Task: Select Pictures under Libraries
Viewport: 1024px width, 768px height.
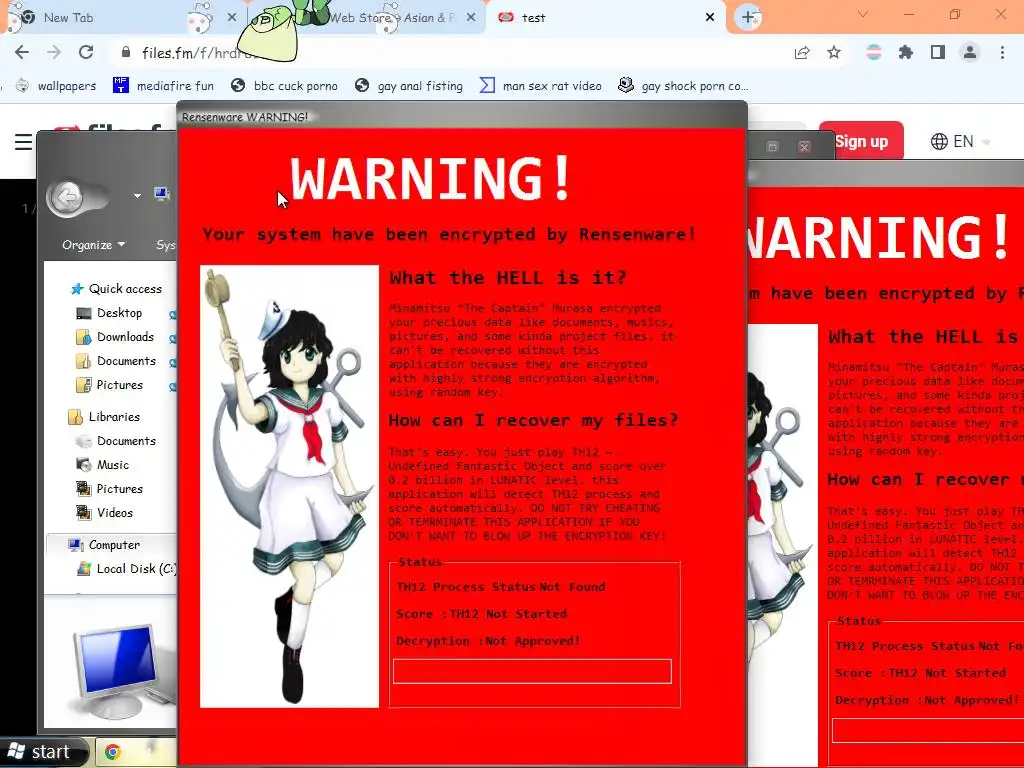Action: pyautogui.click(x=110, y=489)
